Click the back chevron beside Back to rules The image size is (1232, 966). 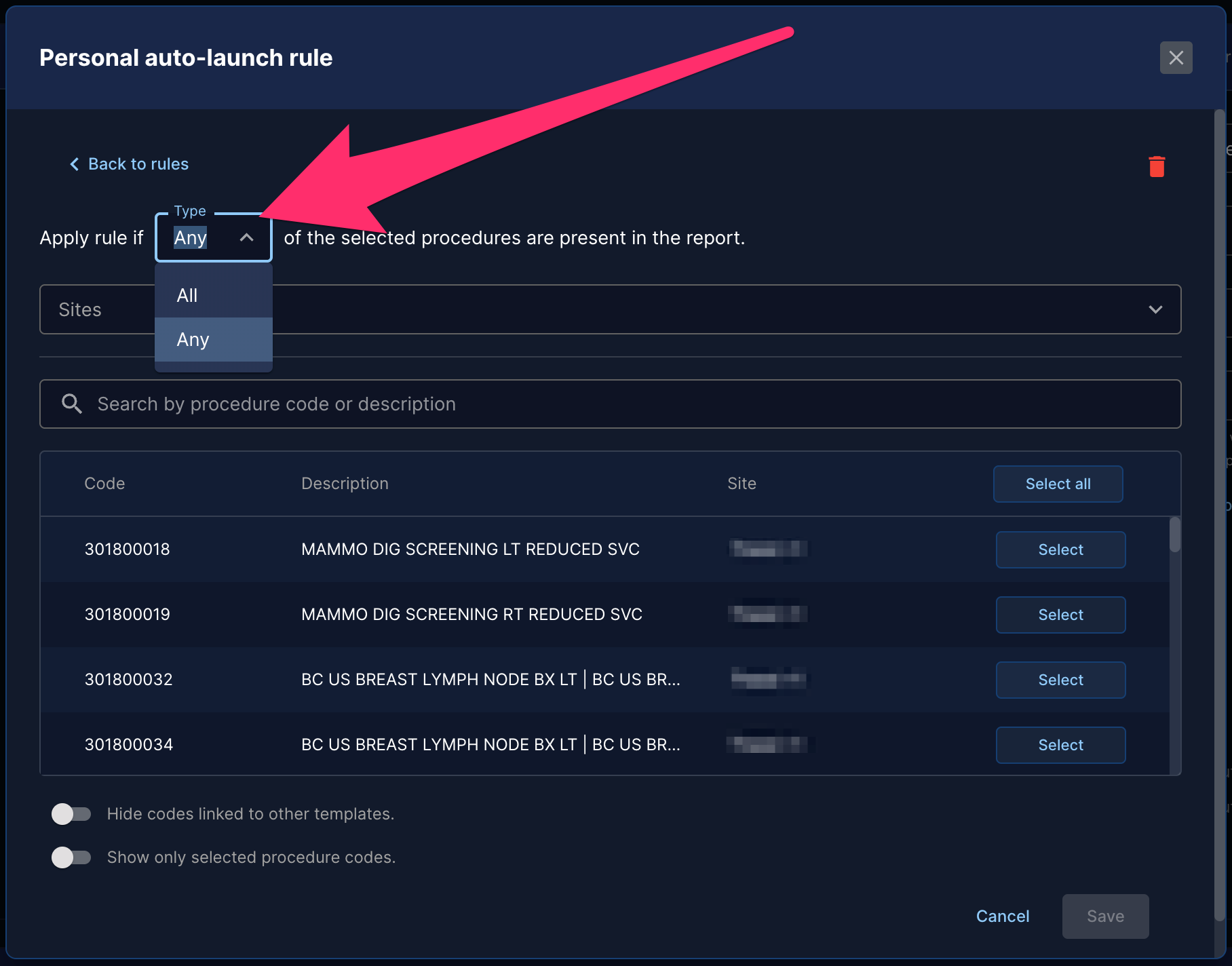click(75, 164)
